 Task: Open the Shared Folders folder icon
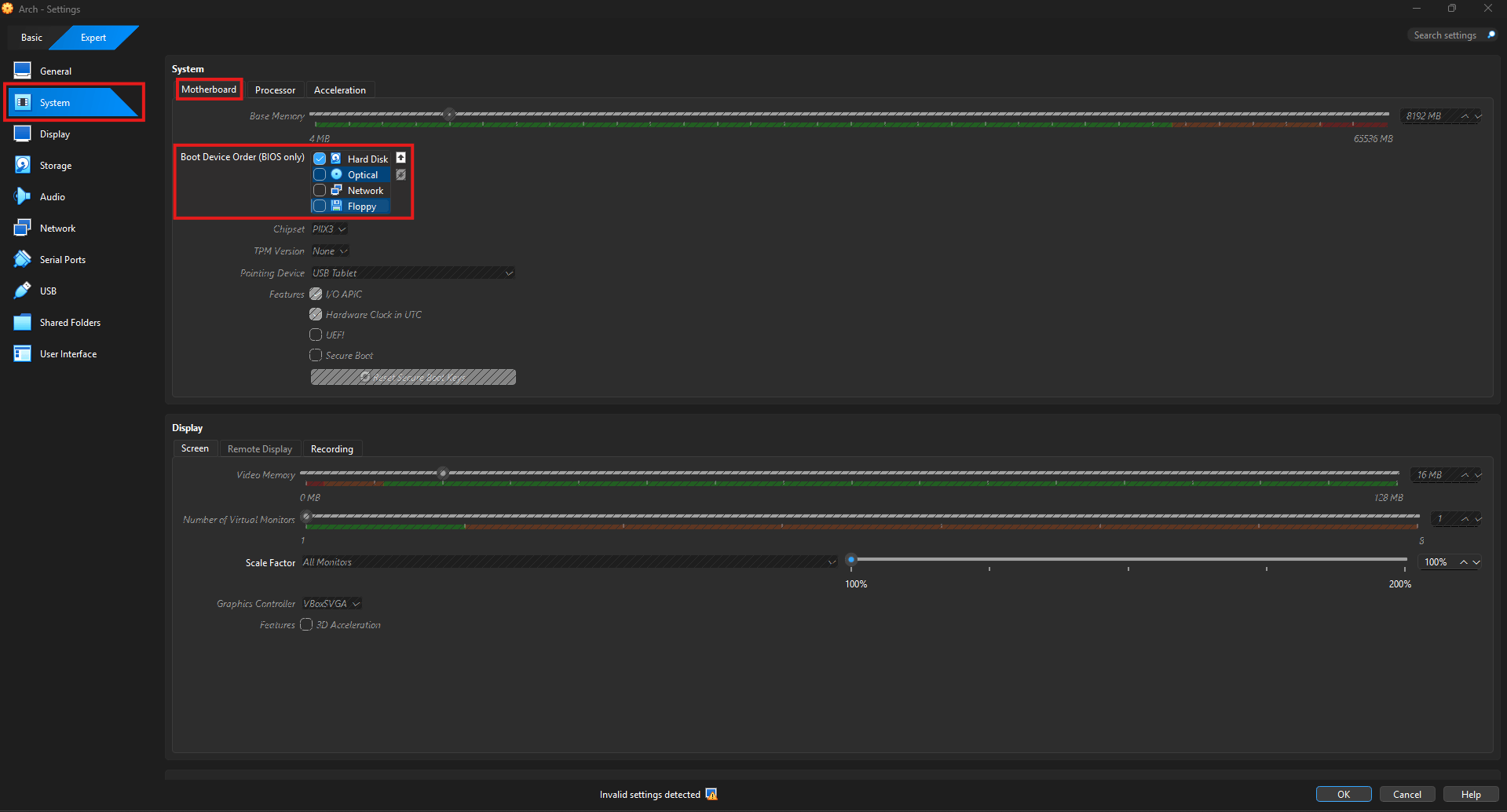23,322
